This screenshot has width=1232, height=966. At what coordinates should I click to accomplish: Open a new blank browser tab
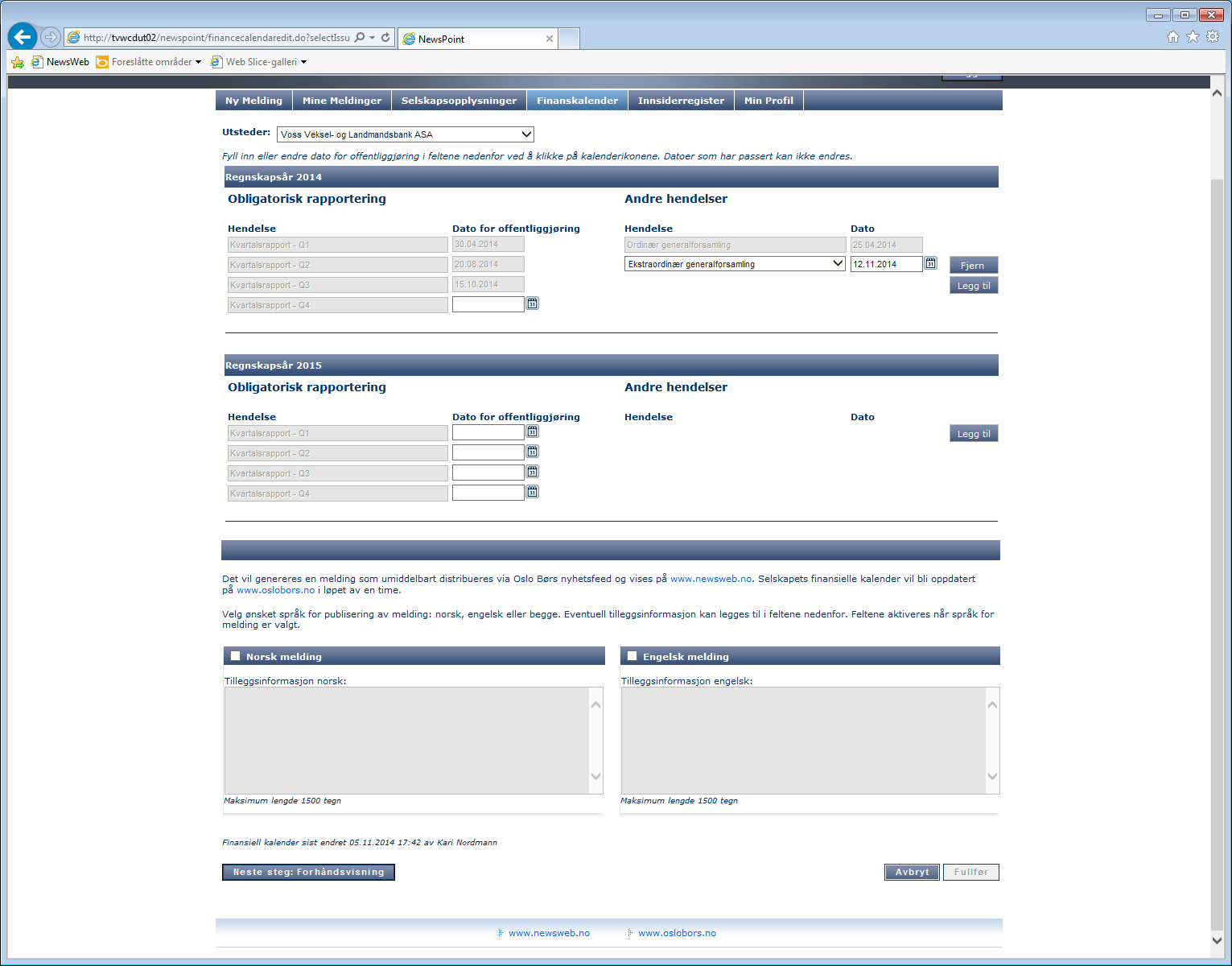pyautogui.click(x=569, y=39)
